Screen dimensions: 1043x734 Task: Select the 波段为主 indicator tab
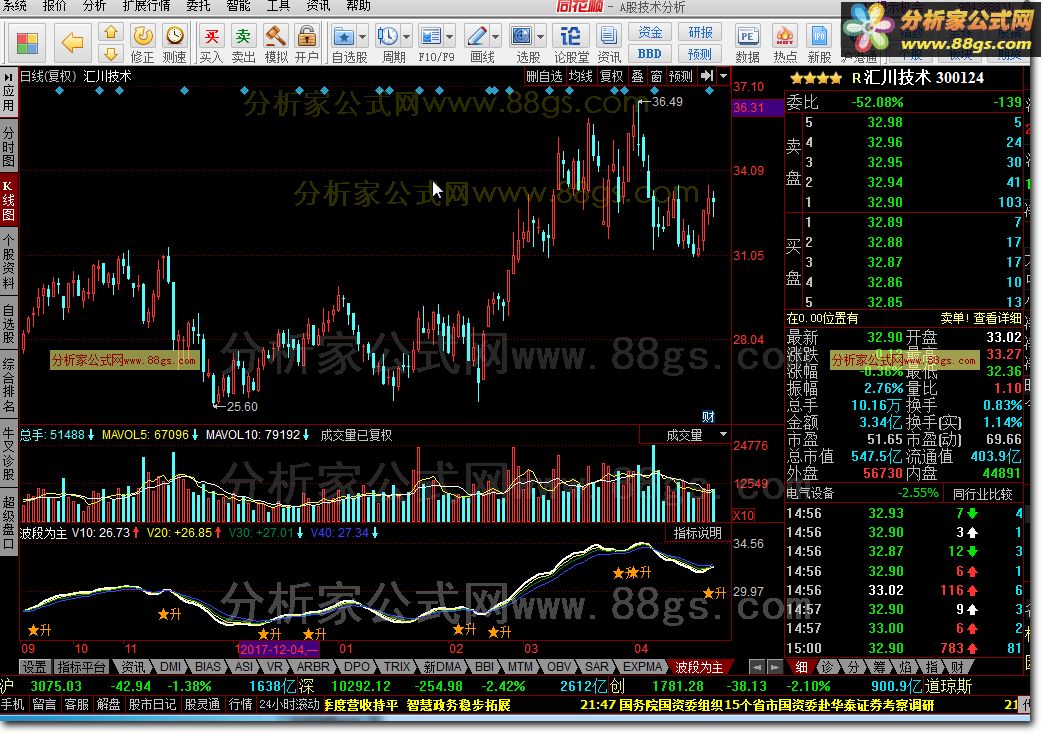(x=699, y=667)
